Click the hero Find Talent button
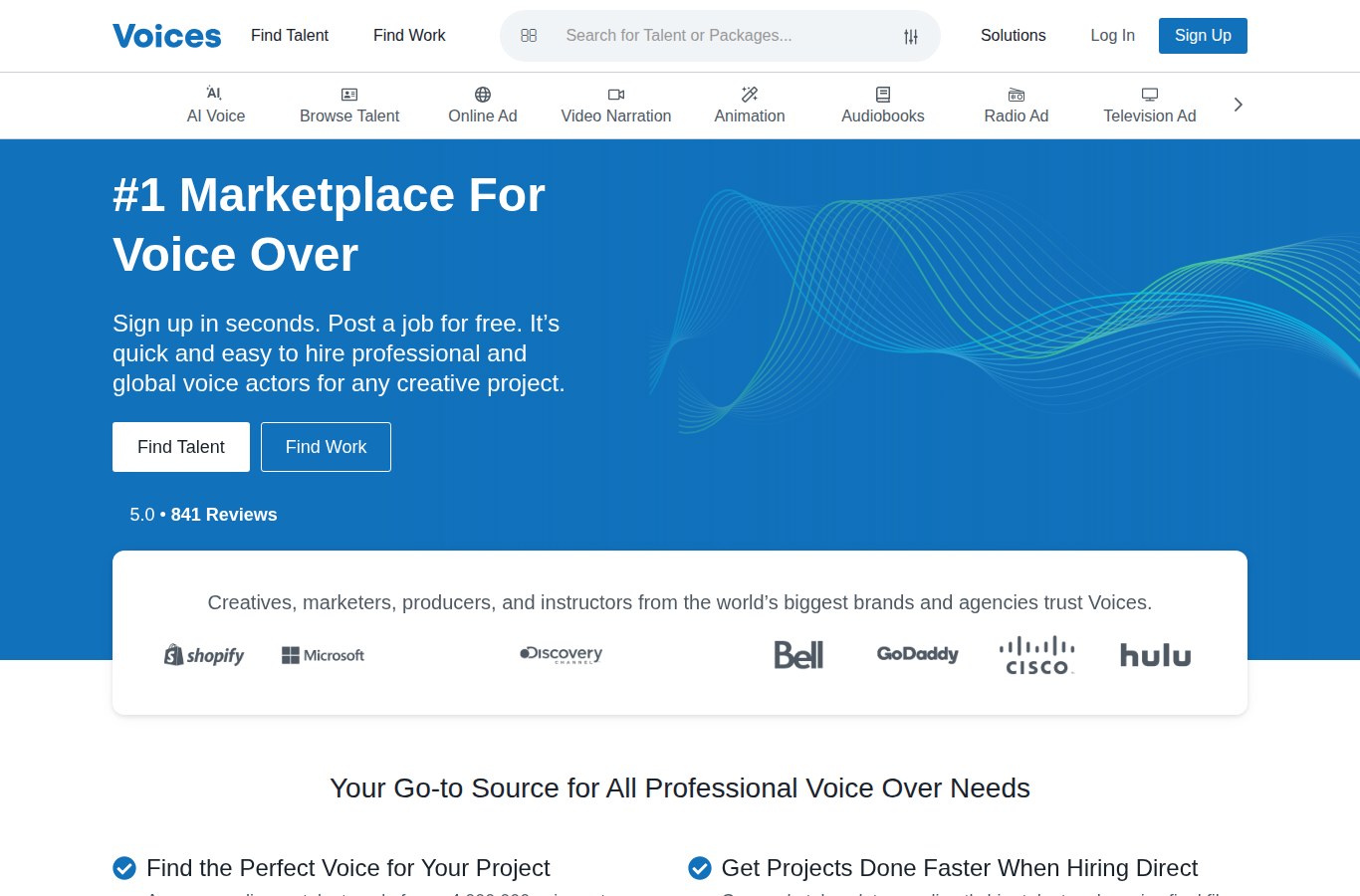Viewport: 1360px width, 896px height. tap(181, 447)
